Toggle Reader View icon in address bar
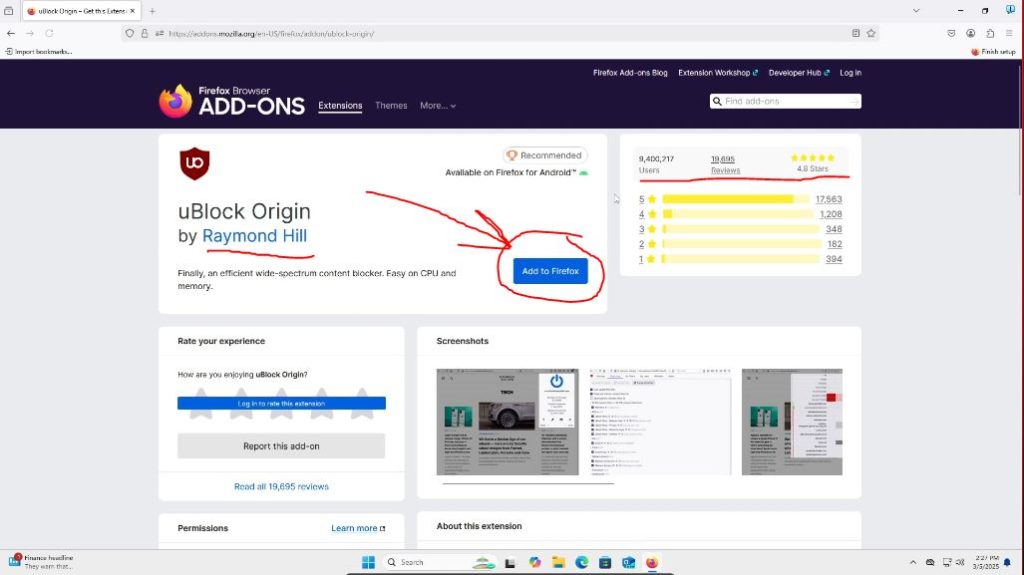This screenshot has height=575, width=1024. (x=856, y=33)
